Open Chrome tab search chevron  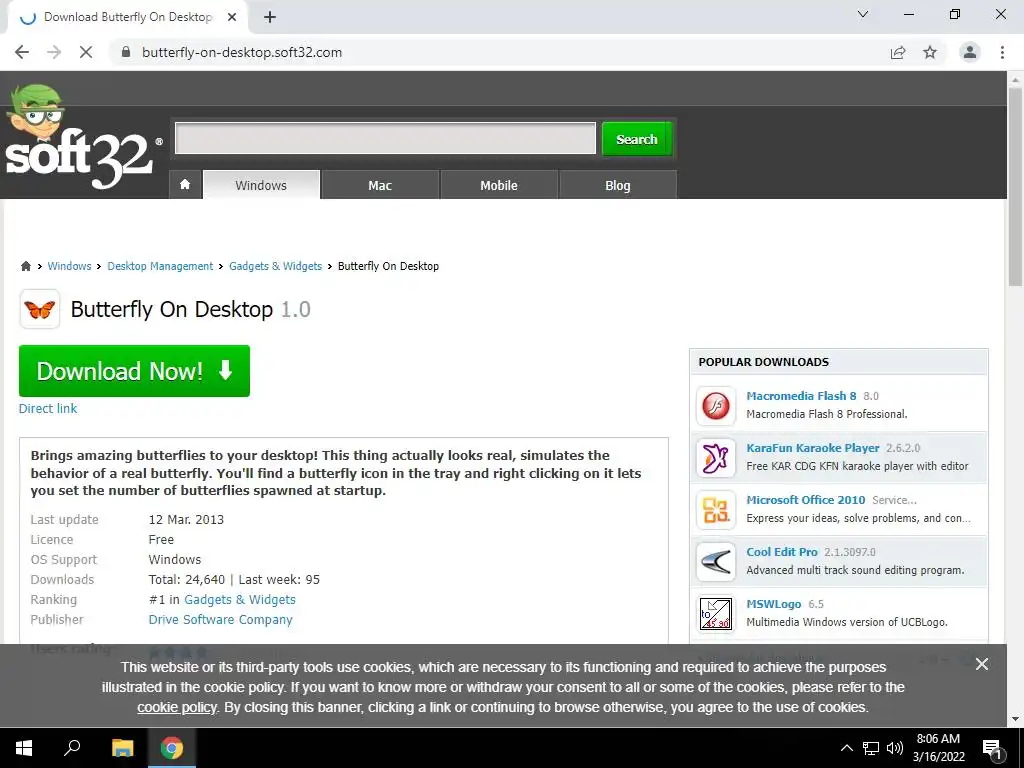(863, 14)
